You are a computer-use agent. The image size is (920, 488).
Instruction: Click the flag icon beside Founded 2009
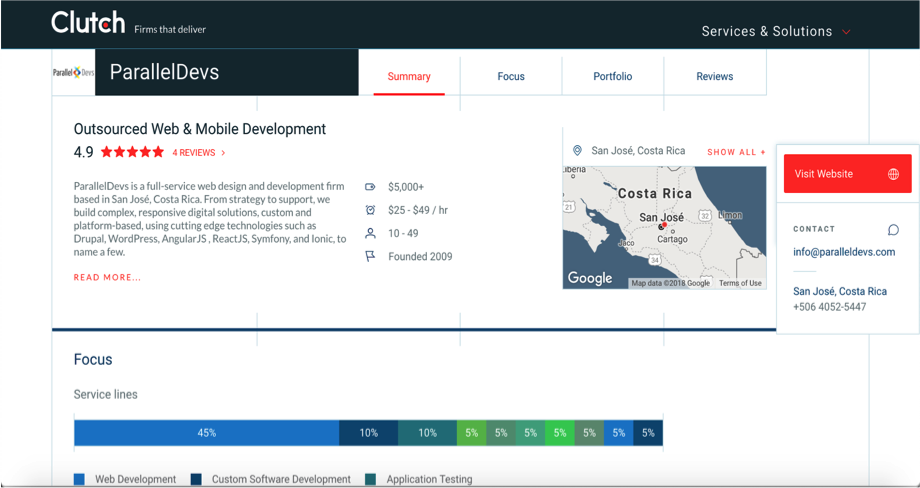click(370, 256)
